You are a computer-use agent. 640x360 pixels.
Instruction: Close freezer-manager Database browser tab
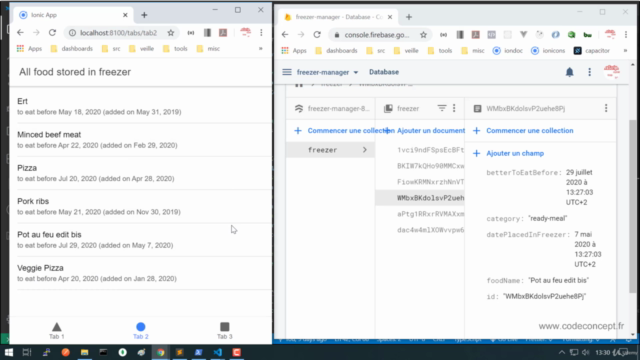pyautogui.click(x=390, y=17)
